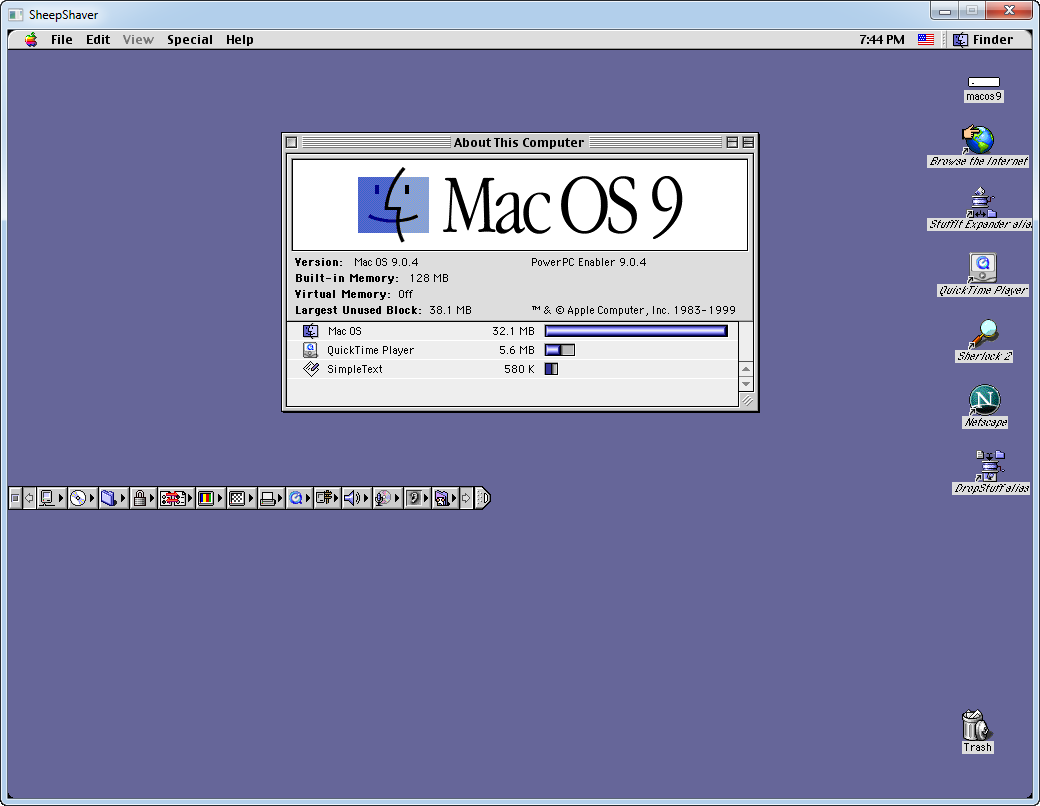The height and width of the screenshot is (806, 1040).
Task: Click the US flag keyboard menu icon
Action: tap(925, 40)
